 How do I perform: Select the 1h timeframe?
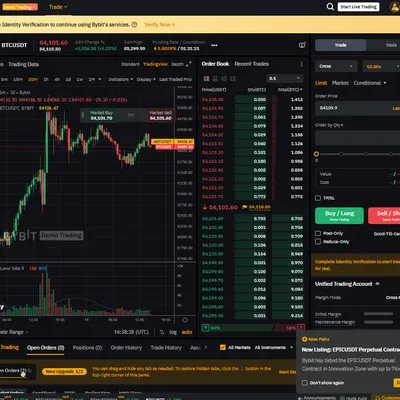pyautogui.click(x=46, y=79)
